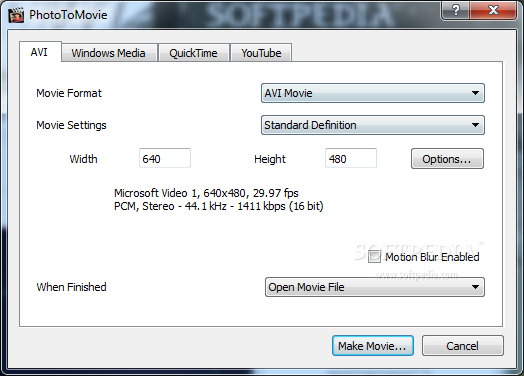Open the Options... button
This screenshot has width=524, height=376.
point(447,159)
